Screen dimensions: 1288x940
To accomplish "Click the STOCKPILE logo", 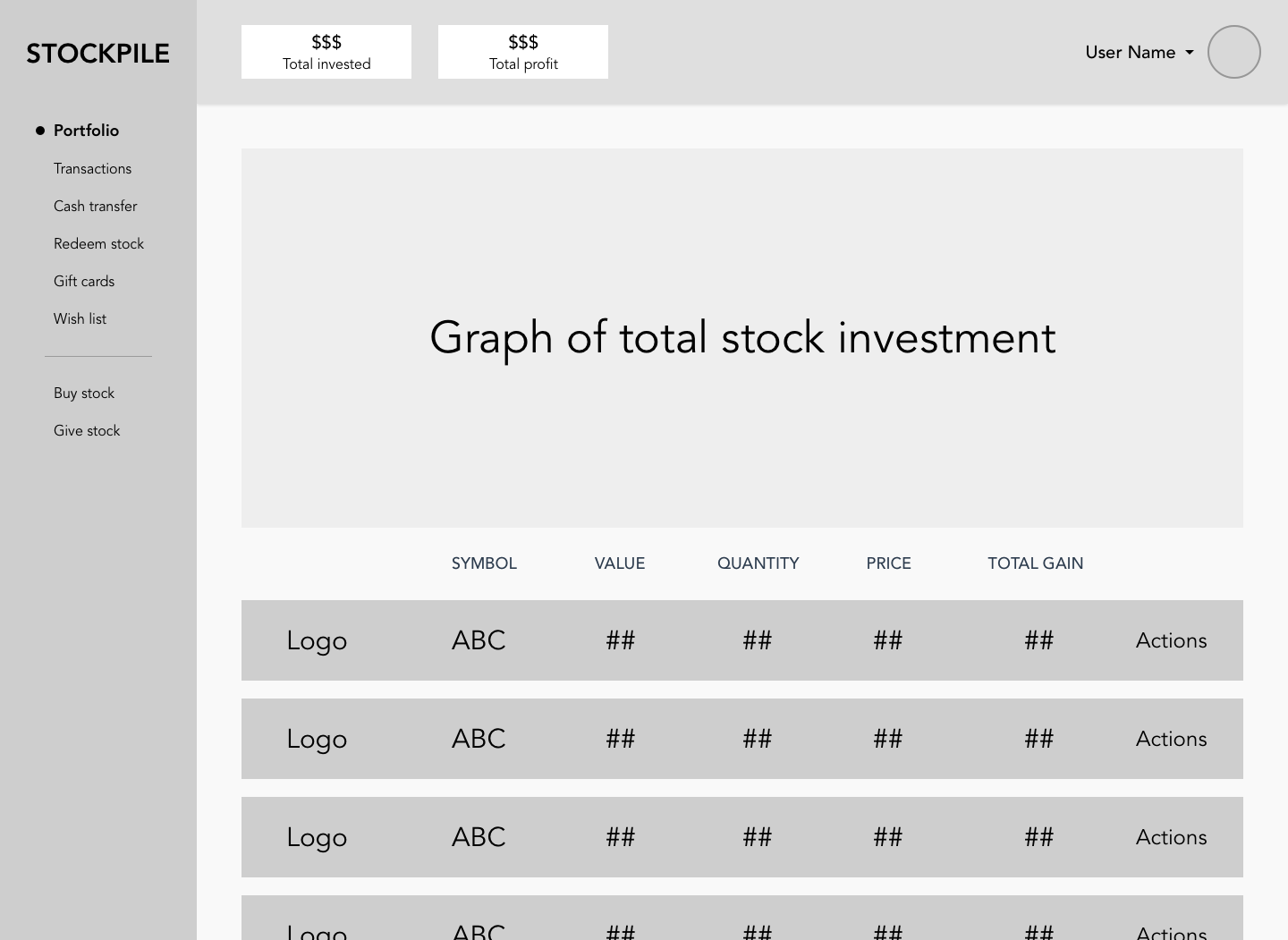I will tap(97, 54).
